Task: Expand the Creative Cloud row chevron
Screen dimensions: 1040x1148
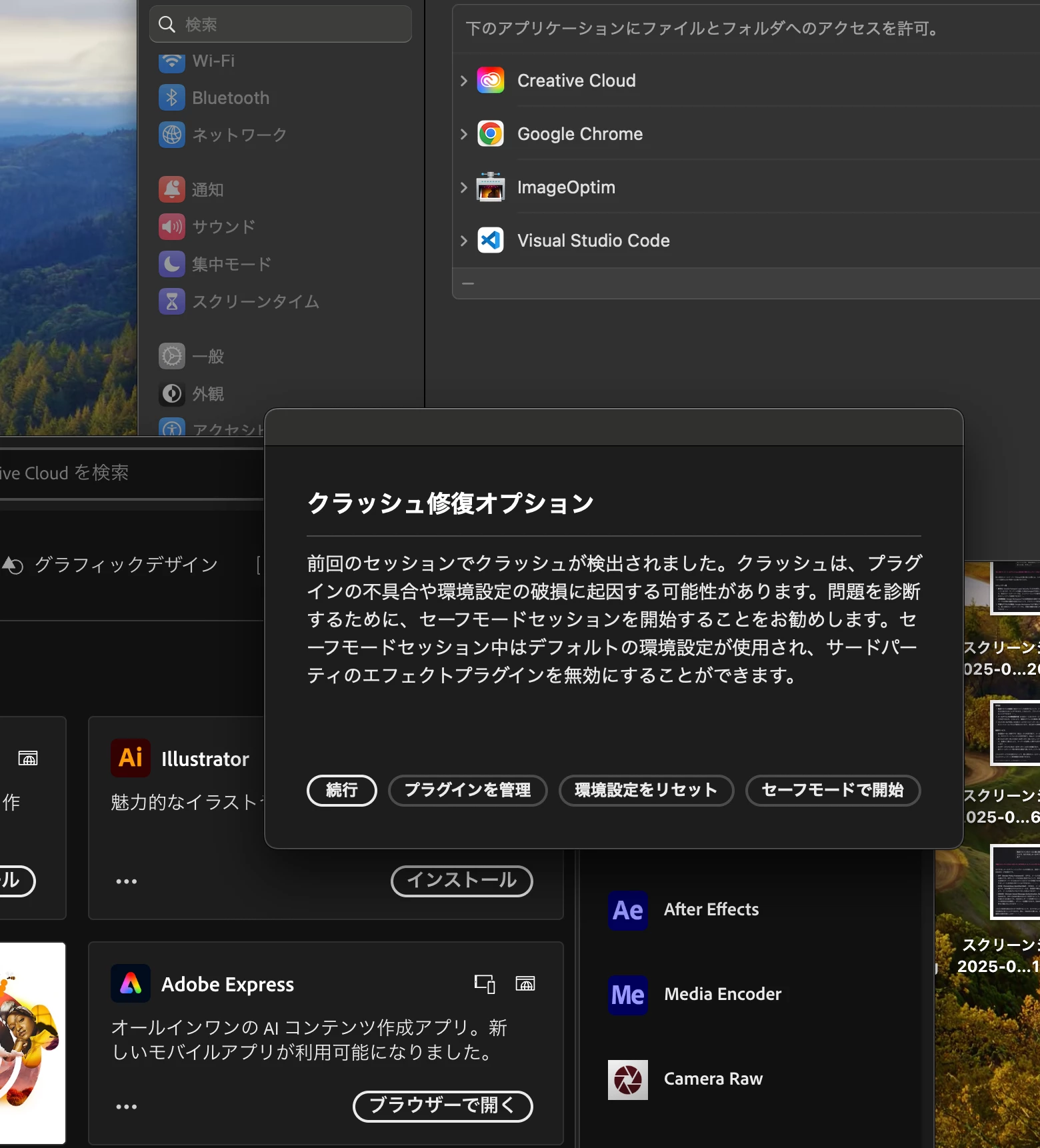Action: tap(464, 81)
